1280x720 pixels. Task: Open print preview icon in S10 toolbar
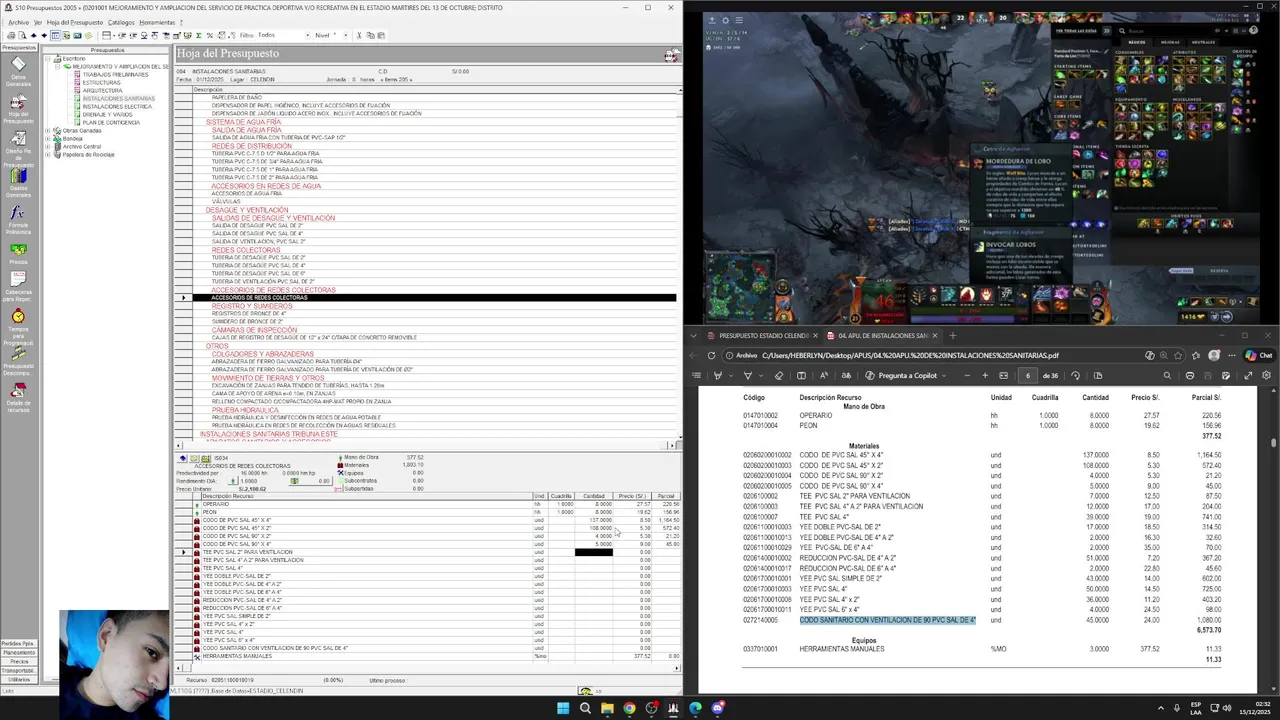click(x=22, y=35)
